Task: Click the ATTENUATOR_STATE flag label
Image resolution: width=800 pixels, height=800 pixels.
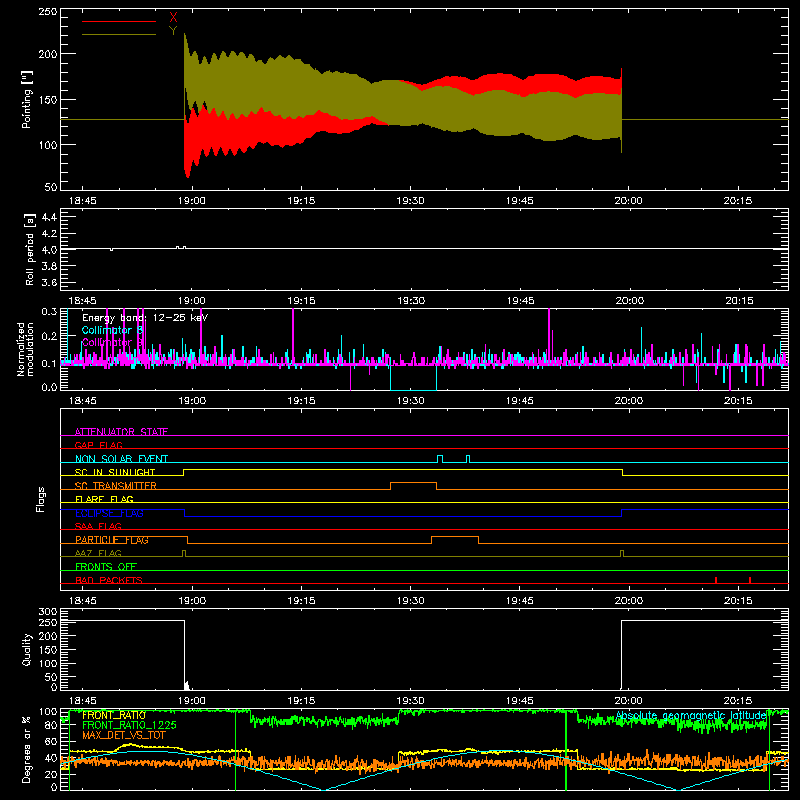Action: 121,432
